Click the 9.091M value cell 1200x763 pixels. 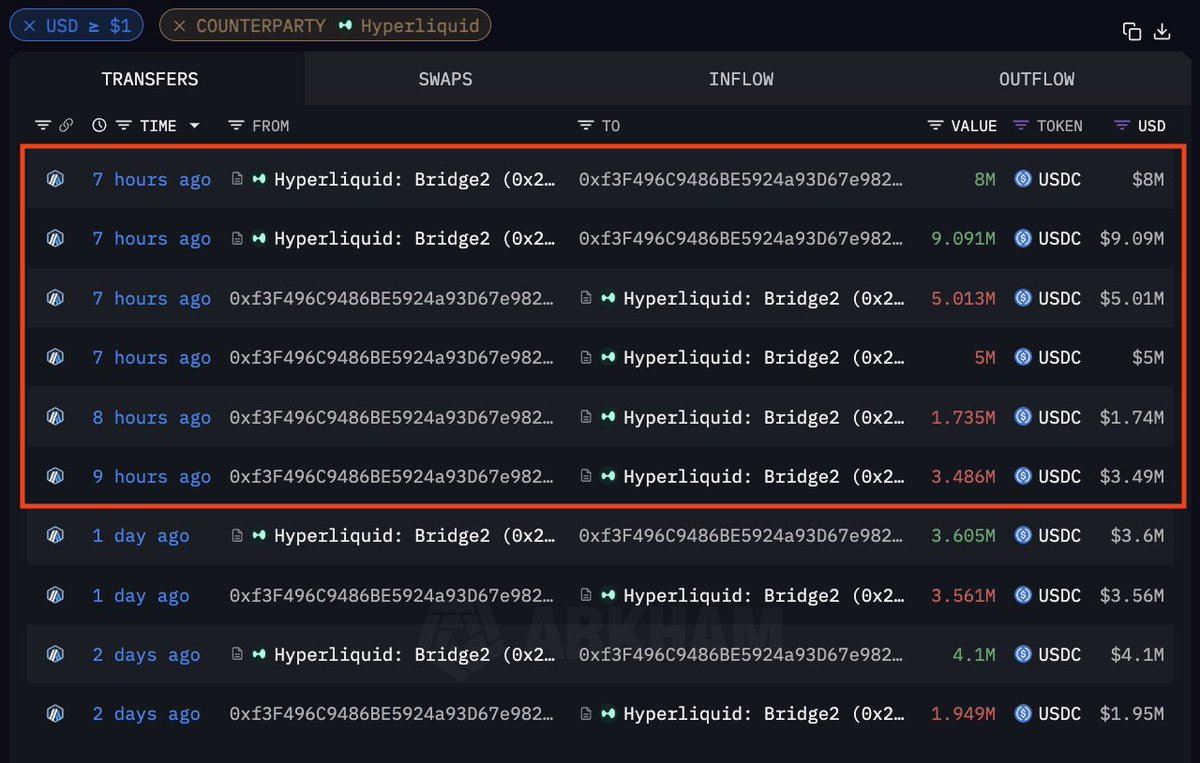(963, 239)
